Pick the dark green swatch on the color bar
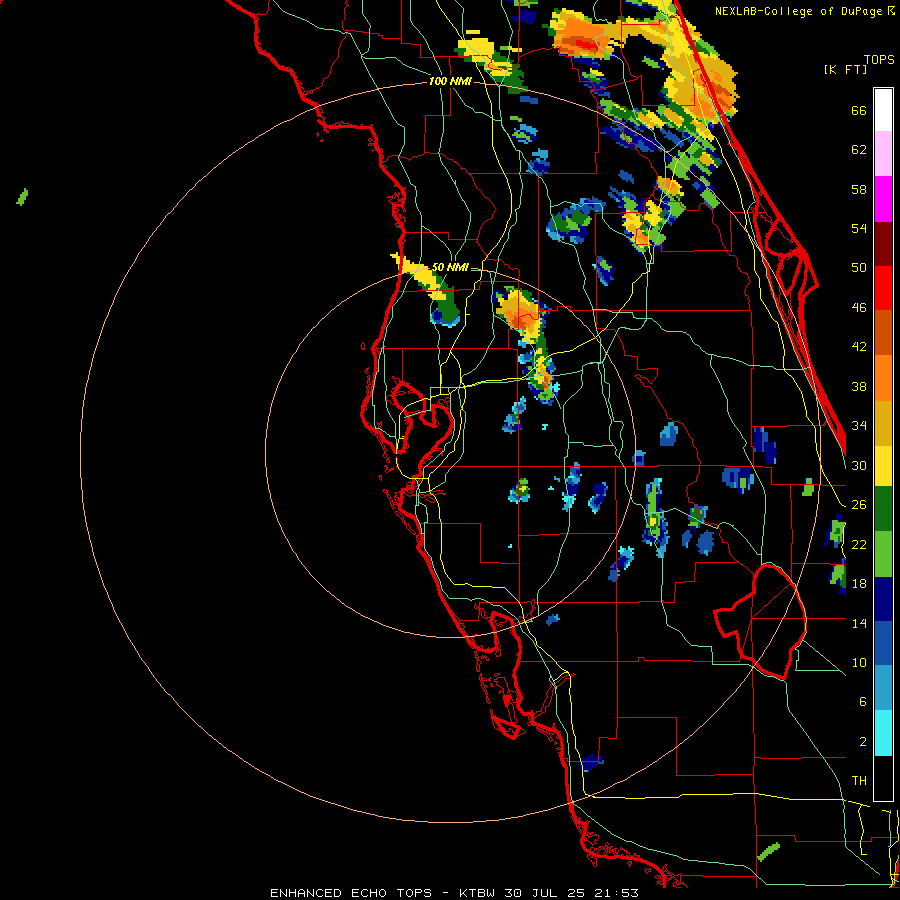The height and width of the screenshot is (900, 900). click(883, 509)
